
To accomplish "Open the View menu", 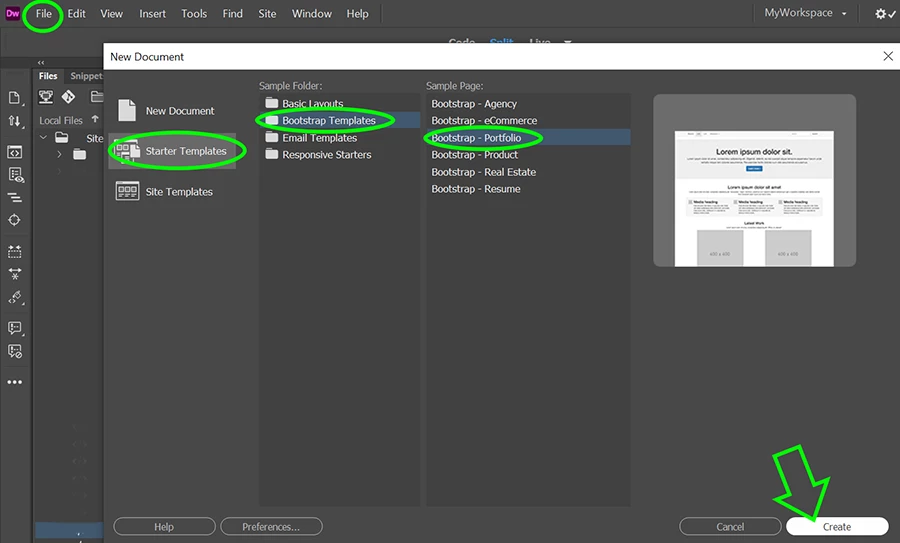I will (x=111, y=13).
